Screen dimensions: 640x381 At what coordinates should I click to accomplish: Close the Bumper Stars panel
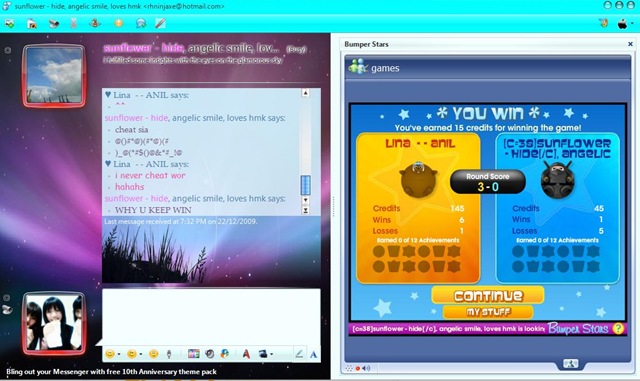click(x=630, y=44)
